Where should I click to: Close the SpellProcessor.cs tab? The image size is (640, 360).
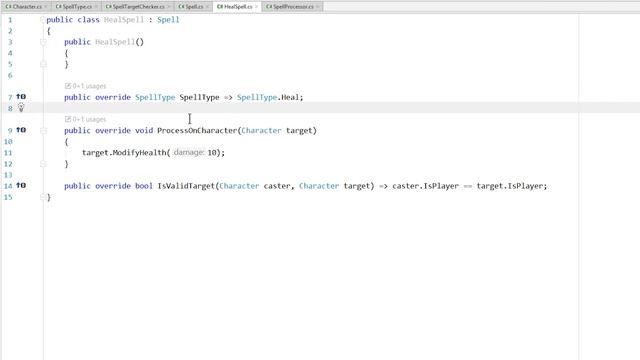[x=318, y=7]
